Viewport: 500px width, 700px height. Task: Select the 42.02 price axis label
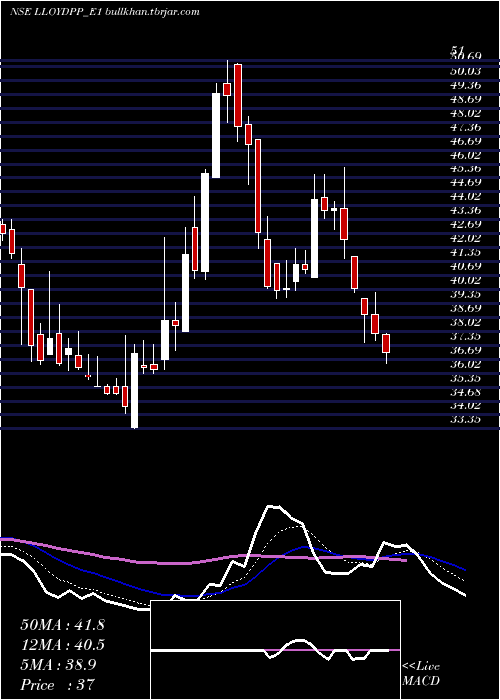[x=466, y=238]
